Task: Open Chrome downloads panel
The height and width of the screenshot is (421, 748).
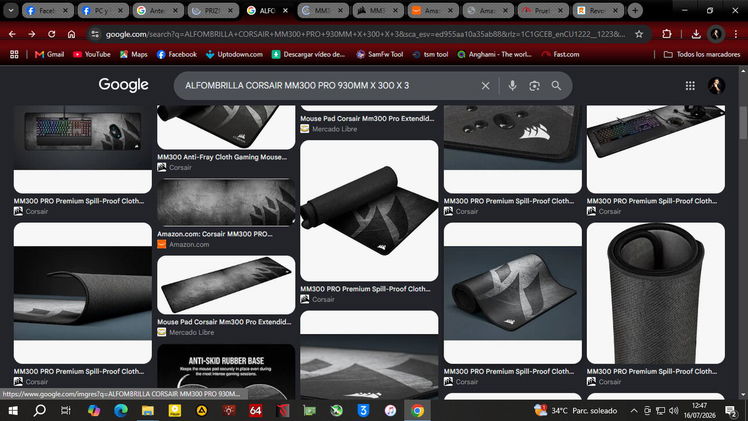Action: [696, 34]
